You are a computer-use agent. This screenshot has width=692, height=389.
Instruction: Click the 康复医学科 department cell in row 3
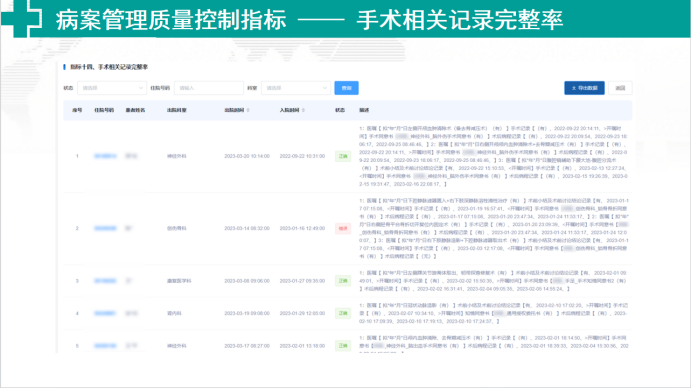click(179, 281)
